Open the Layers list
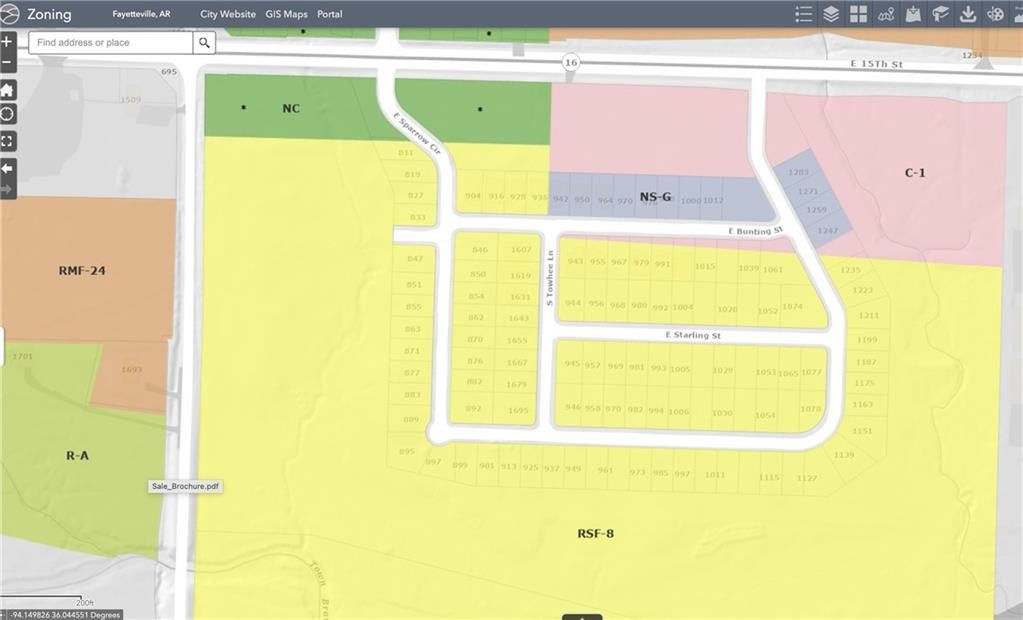Viewport: 1023px width, 620px height. (x=833, y=14)
